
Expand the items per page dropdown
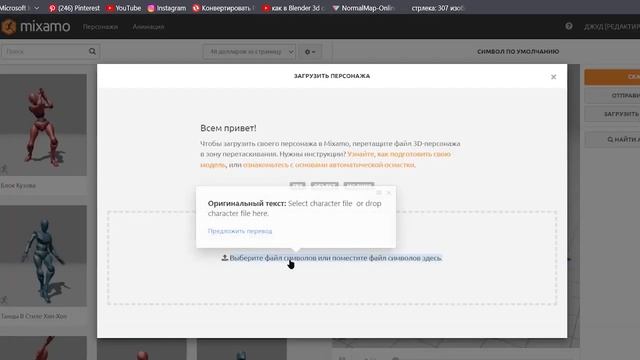pyautogui.click(x=249, y=52)
